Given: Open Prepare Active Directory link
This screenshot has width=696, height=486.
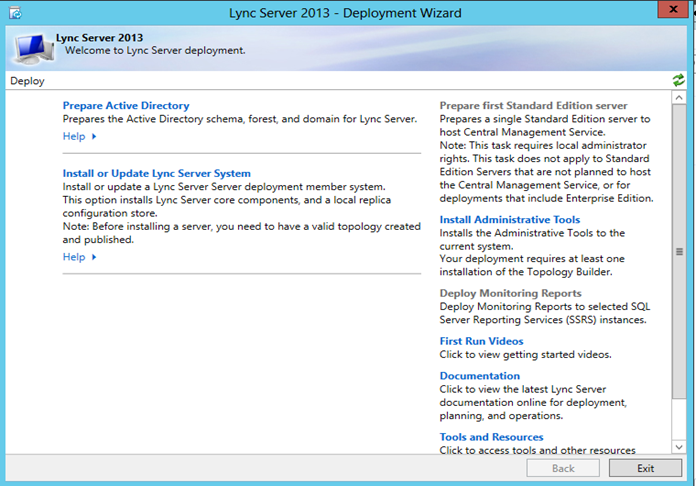Looking at the screenshot, I should pyautogui.click(x=126, y=106).
